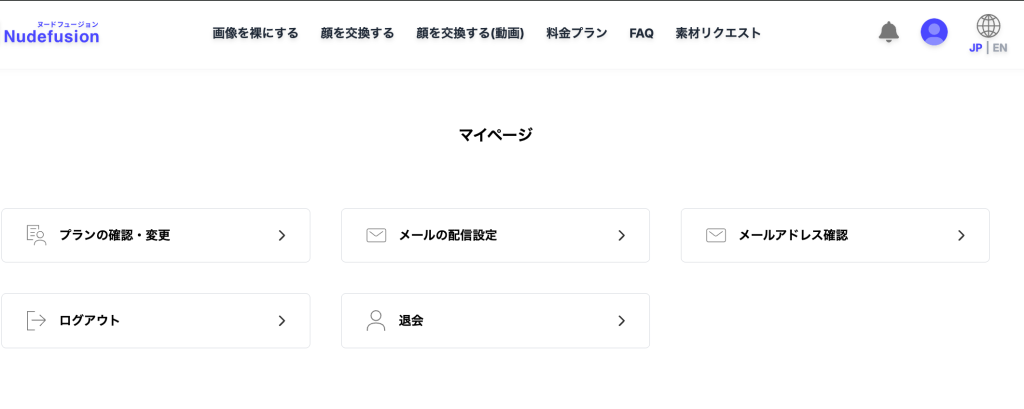1024x409 pixels.
Task: Click the envelope icon beside メールアドレス確認
Action: point(716,235)
